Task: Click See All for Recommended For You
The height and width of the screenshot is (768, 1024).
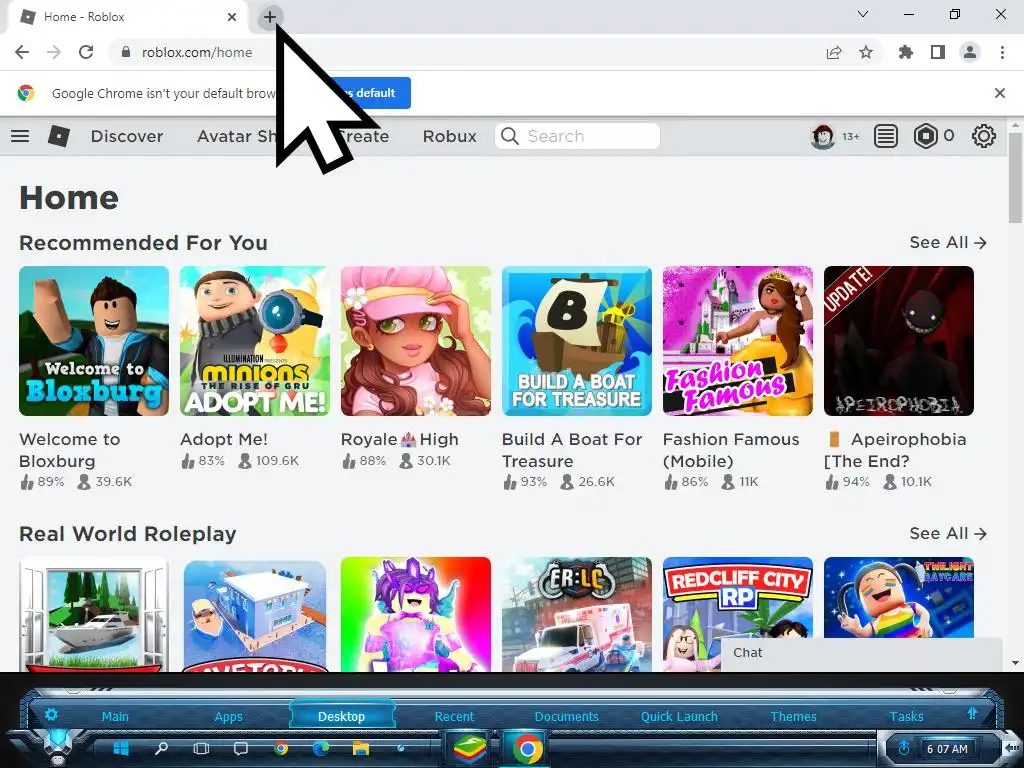Action: pos(948,242)
